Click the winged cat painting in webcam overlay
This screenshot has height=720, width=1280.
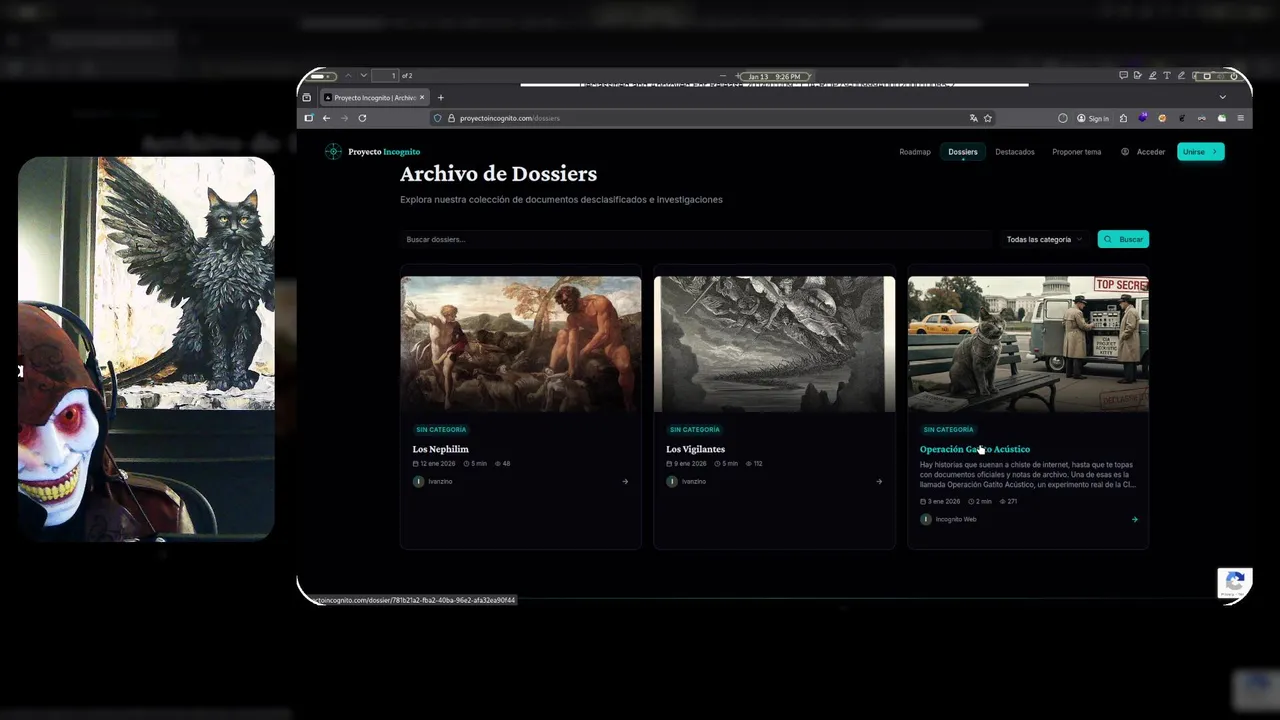pos(186,283)
